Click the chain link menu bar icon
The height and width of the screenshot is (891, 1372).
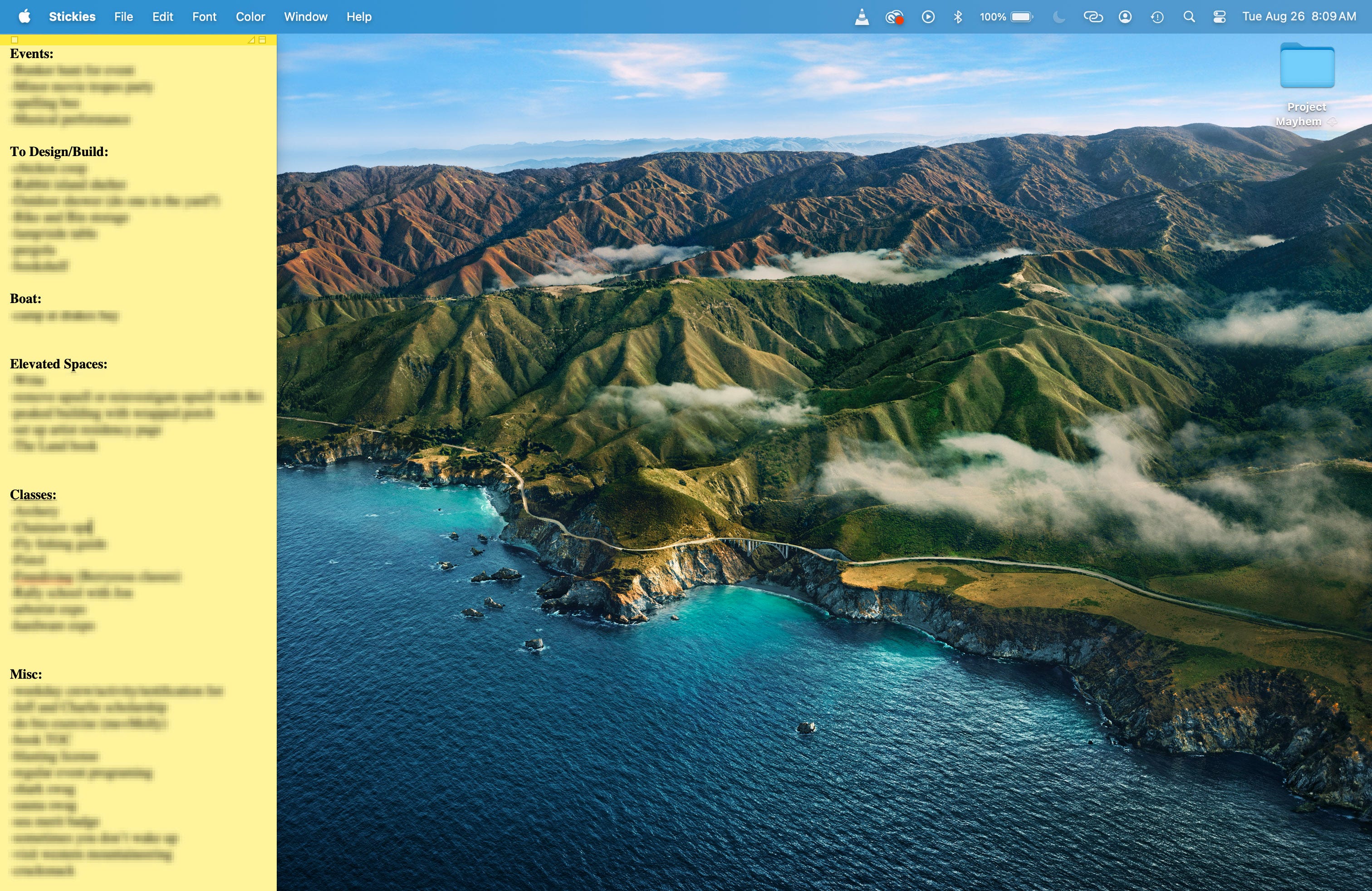coord(1093,17)
